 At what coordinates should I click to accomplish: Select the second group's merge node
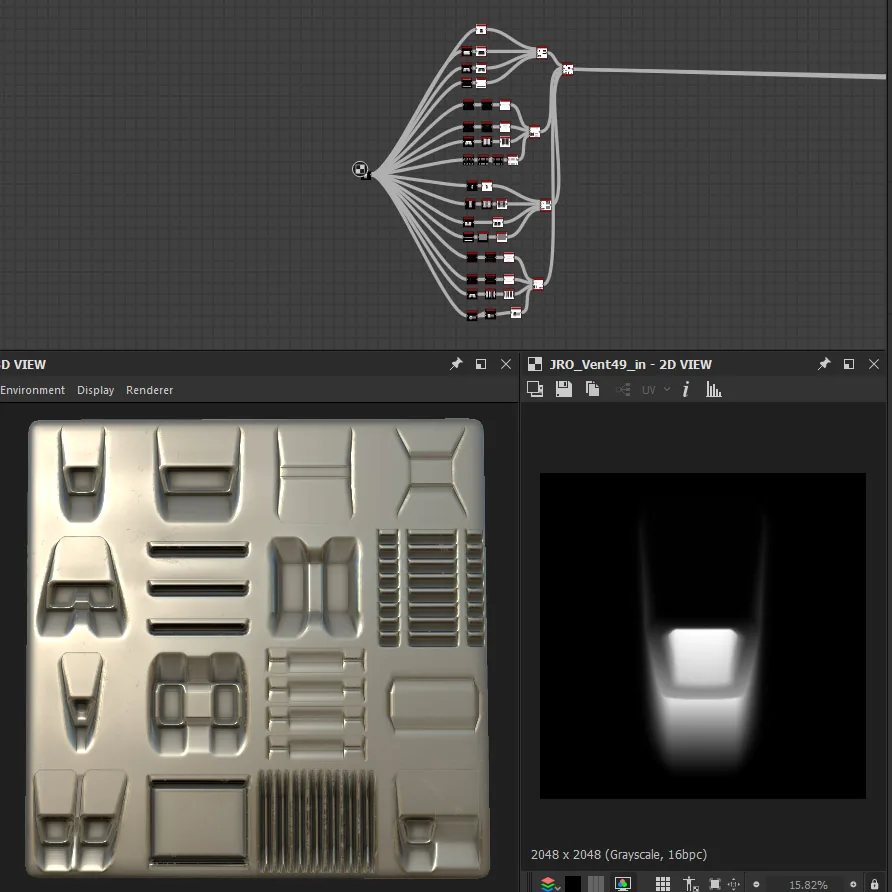pyautogui.click(x=535, y=131)
